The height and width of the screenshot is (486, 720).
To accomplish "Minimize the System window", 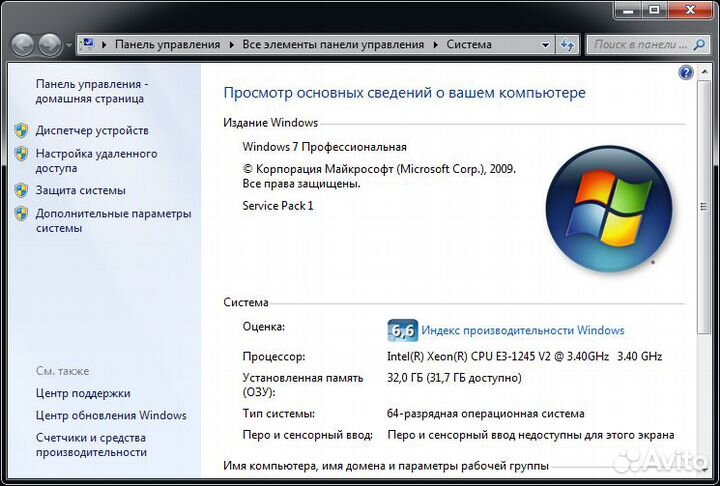I will click(x=628, y=10).
